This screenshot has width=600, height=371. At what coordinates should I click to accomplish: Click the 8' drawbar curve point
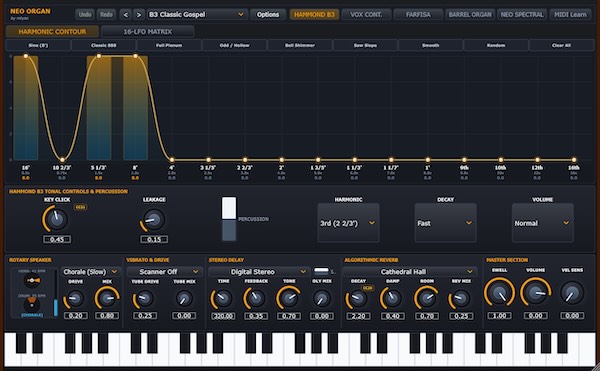(x=135, y=56)
